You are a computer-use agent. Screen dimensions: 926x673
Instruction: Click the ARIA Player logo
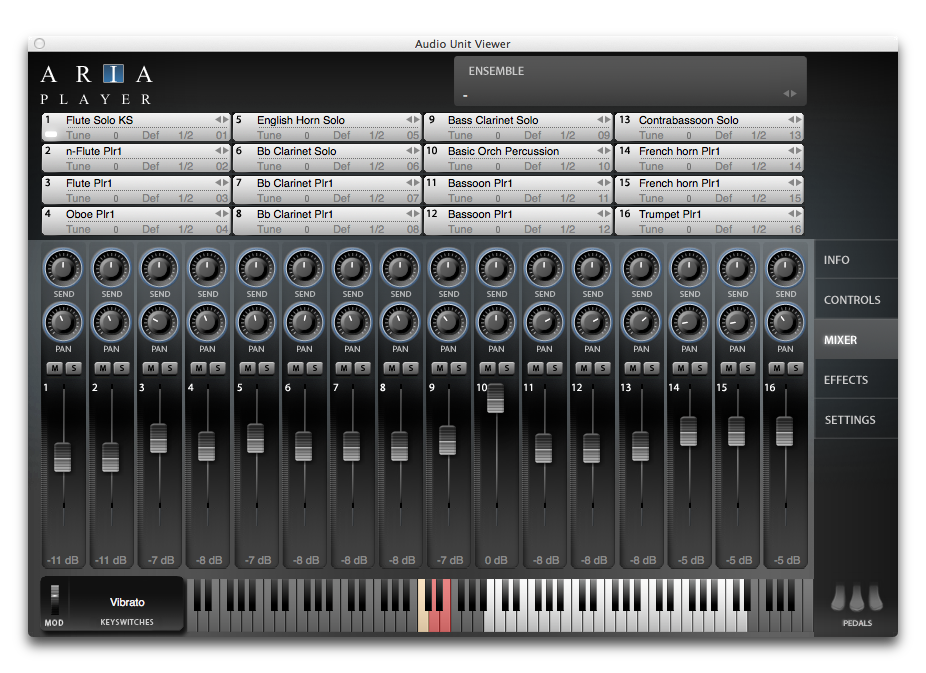[97, 85]
